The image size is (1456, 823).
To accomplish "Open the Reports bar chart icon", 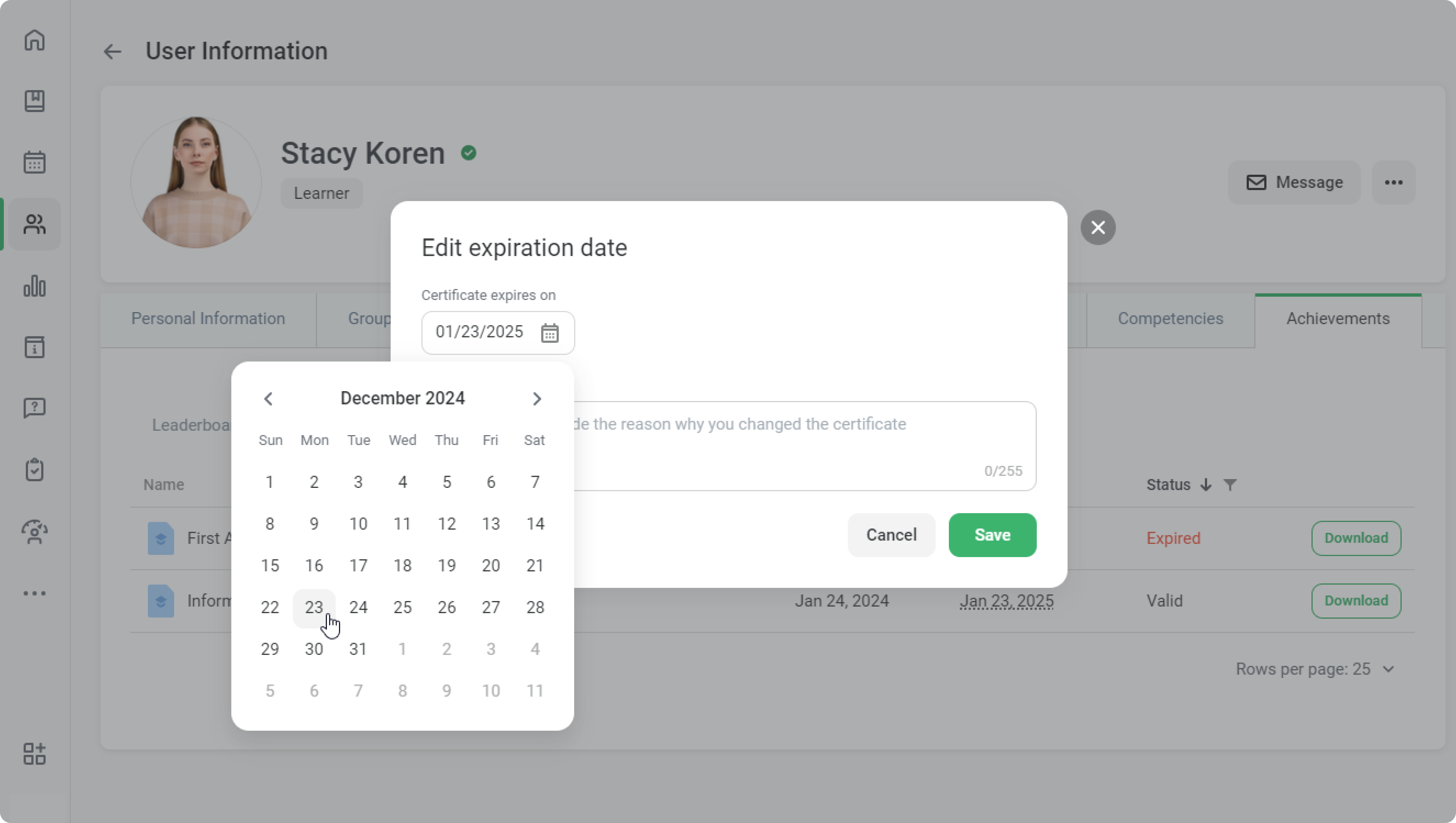I will click(35, 286).
